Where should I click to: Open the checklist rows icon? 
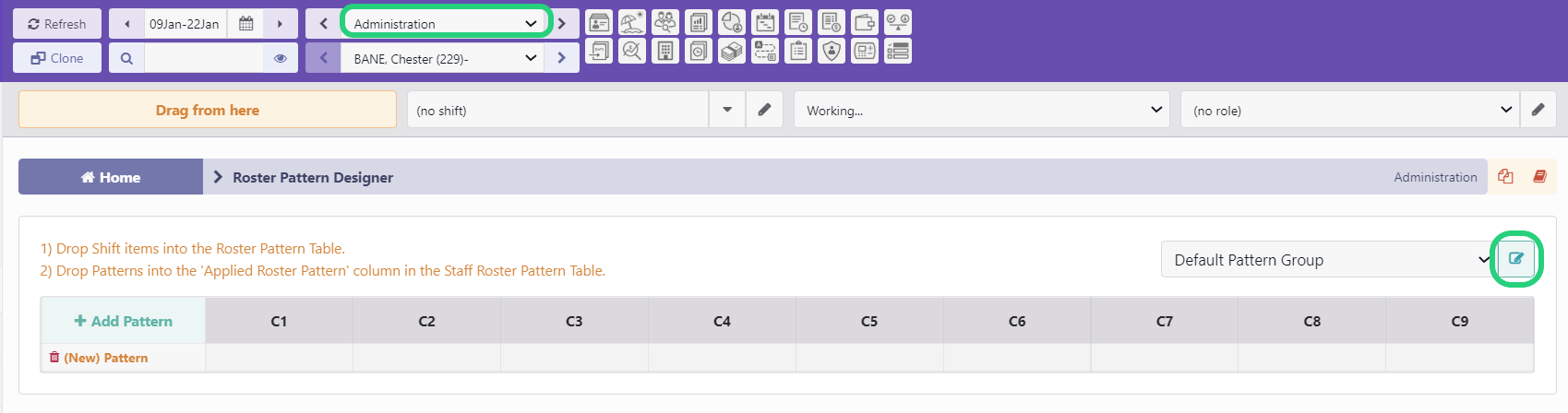[x=898, y=51]
